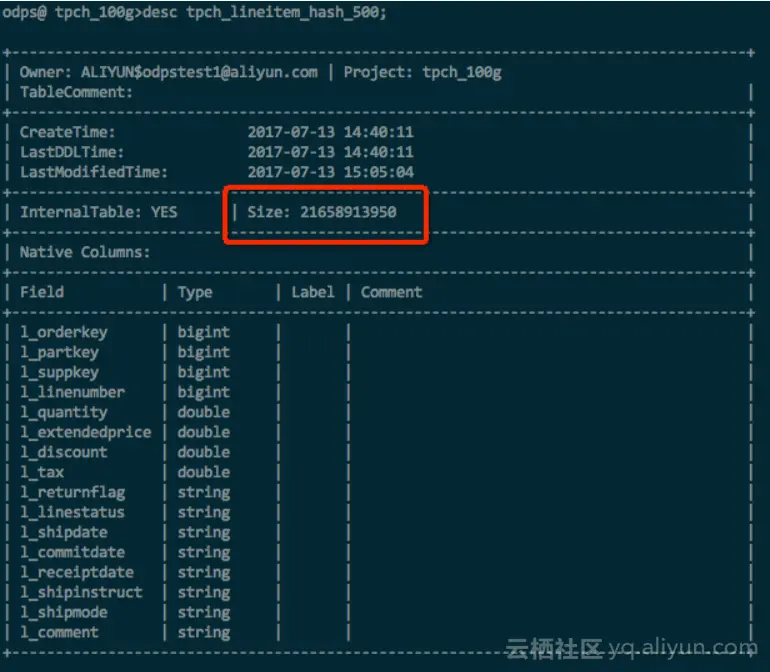
Task: Click the field name 'l_partkey'
Action: pyautogui.click(x=59, y=353)
